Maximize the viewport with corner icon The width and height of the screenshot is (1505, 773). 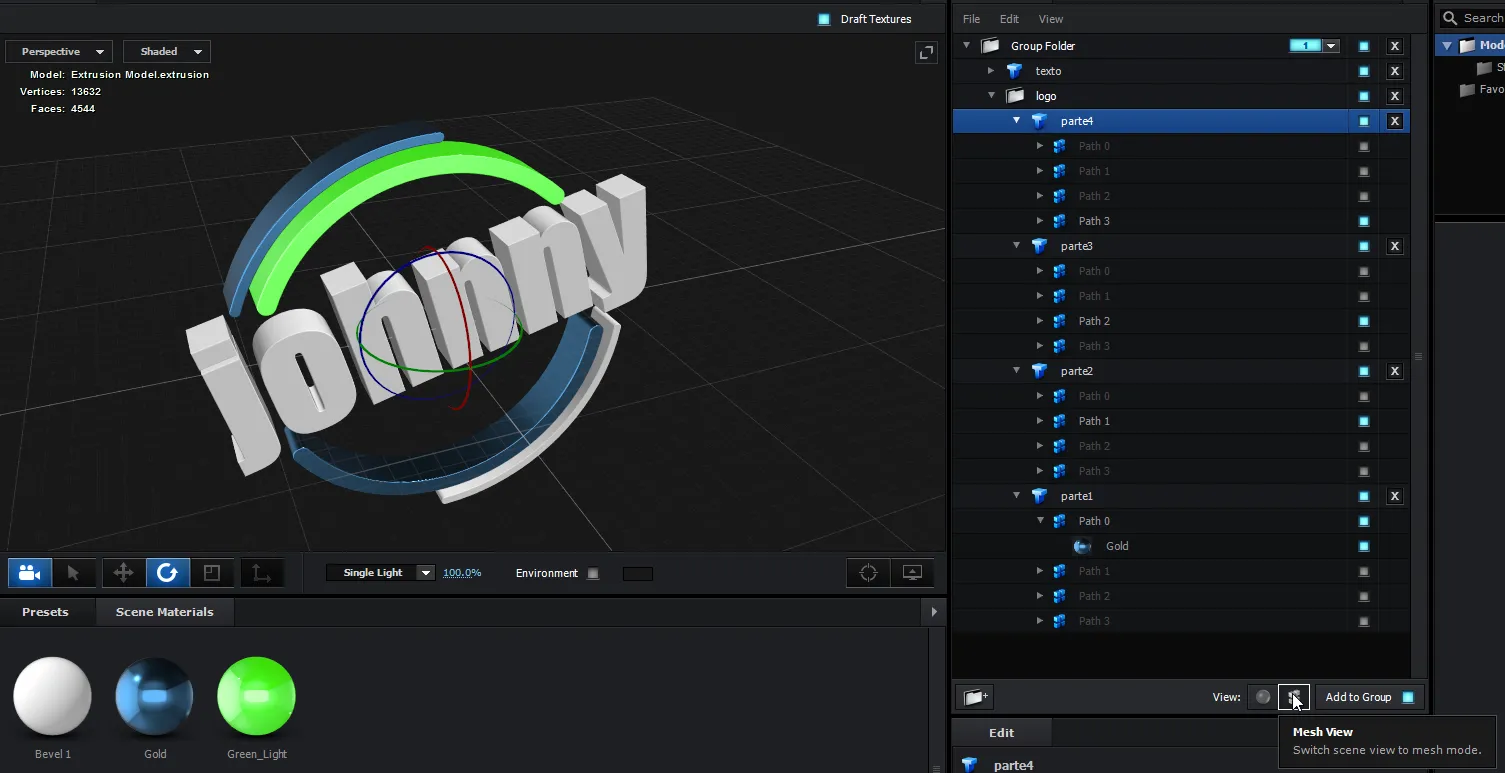point(926,53)
